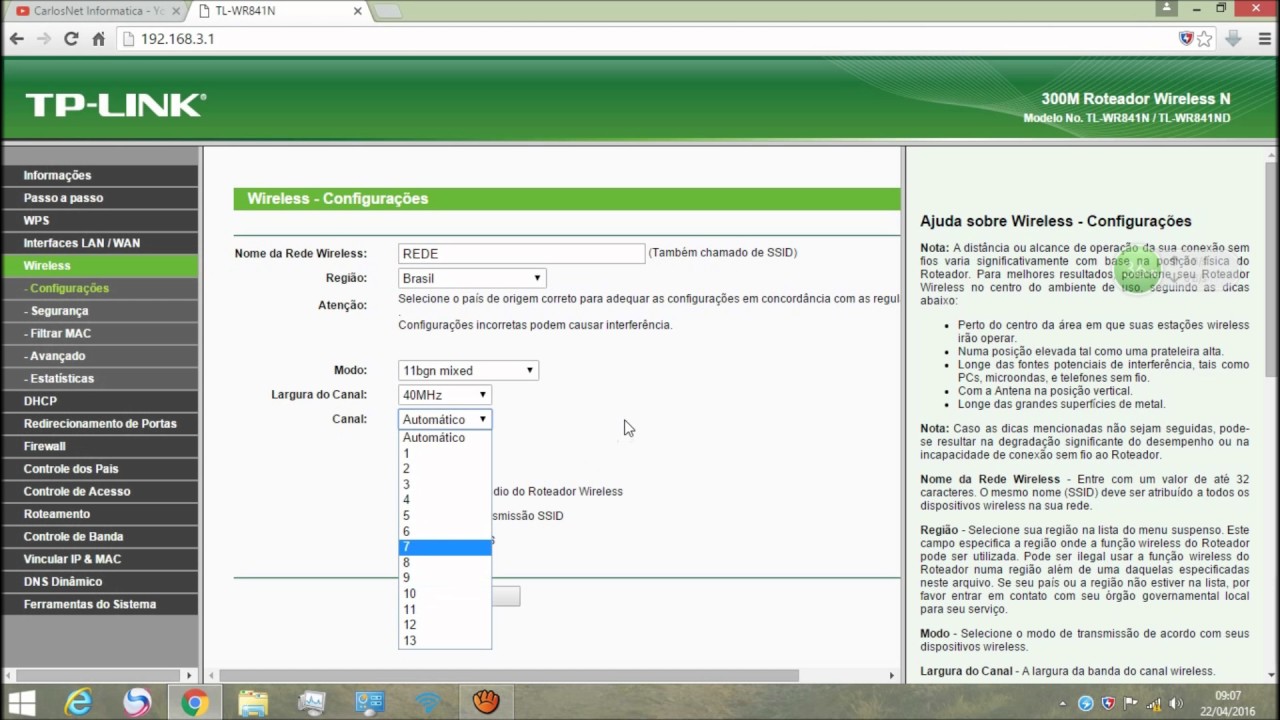Click the browser Back arrow
The image size is (1280, 720).
pos(16,39)
